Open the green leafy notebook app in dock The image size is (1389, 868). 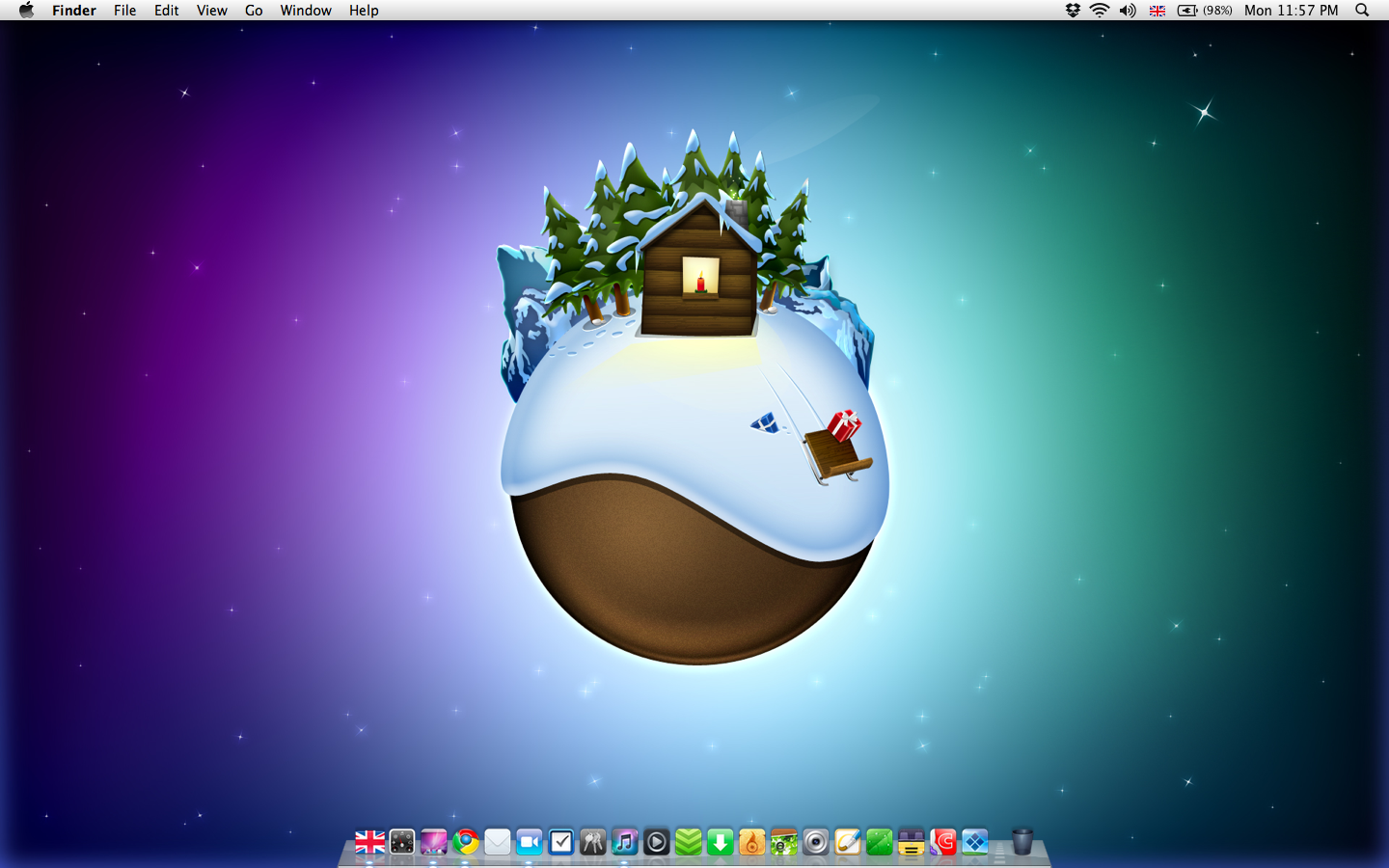point(784,842)
